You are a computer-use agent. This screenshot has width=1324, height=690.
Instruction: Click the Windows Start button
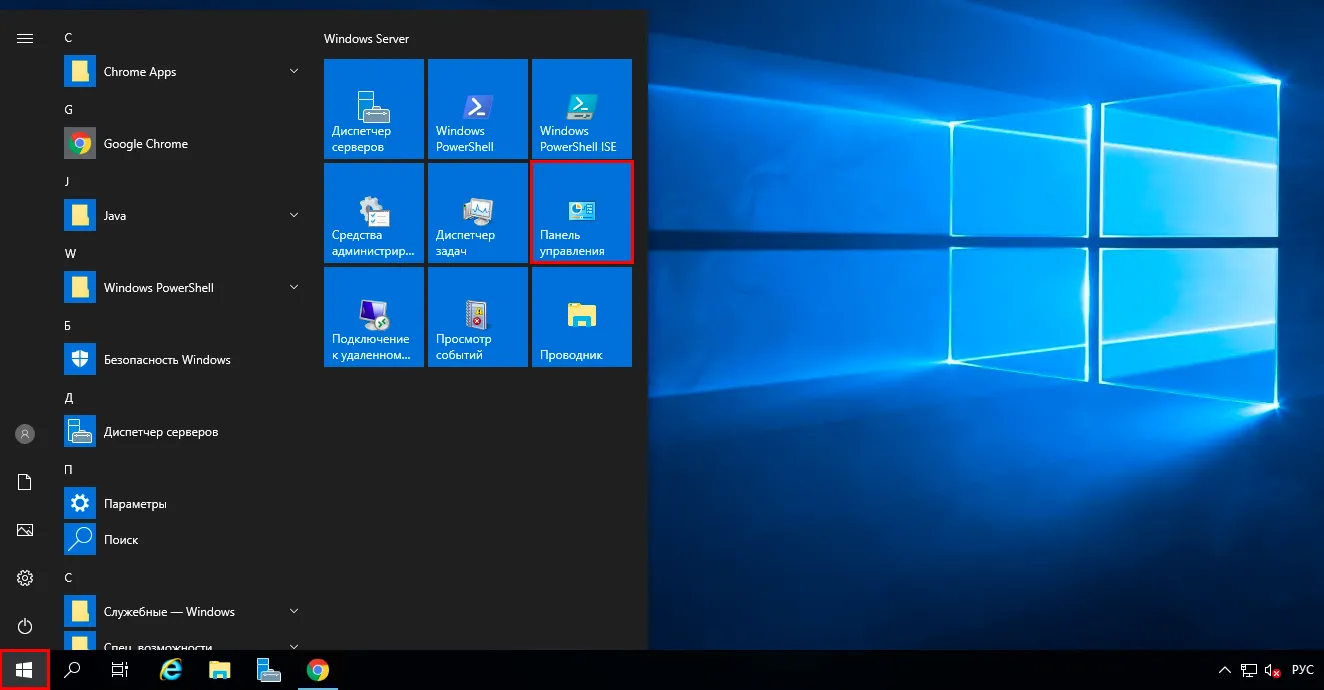coord(24,670)
